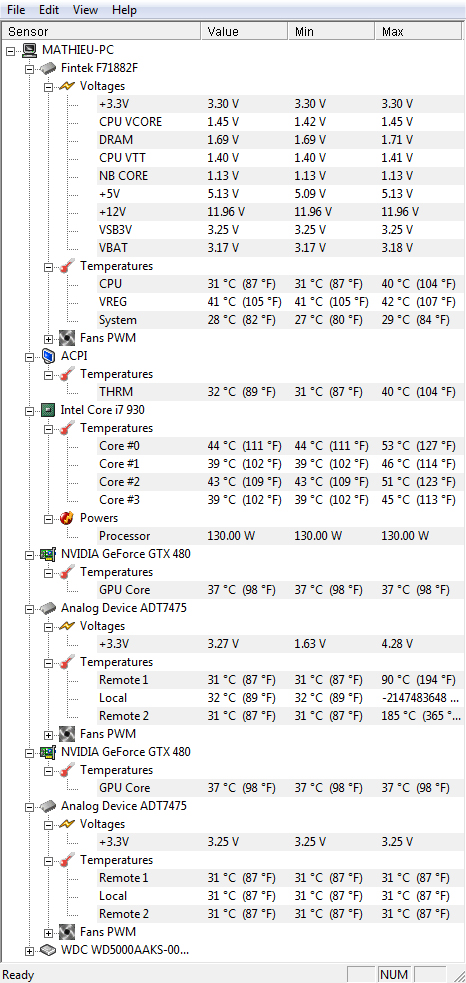The image size is (466, 983).
Task: Click the ACPI shield icon
Action: coord(48,356)
